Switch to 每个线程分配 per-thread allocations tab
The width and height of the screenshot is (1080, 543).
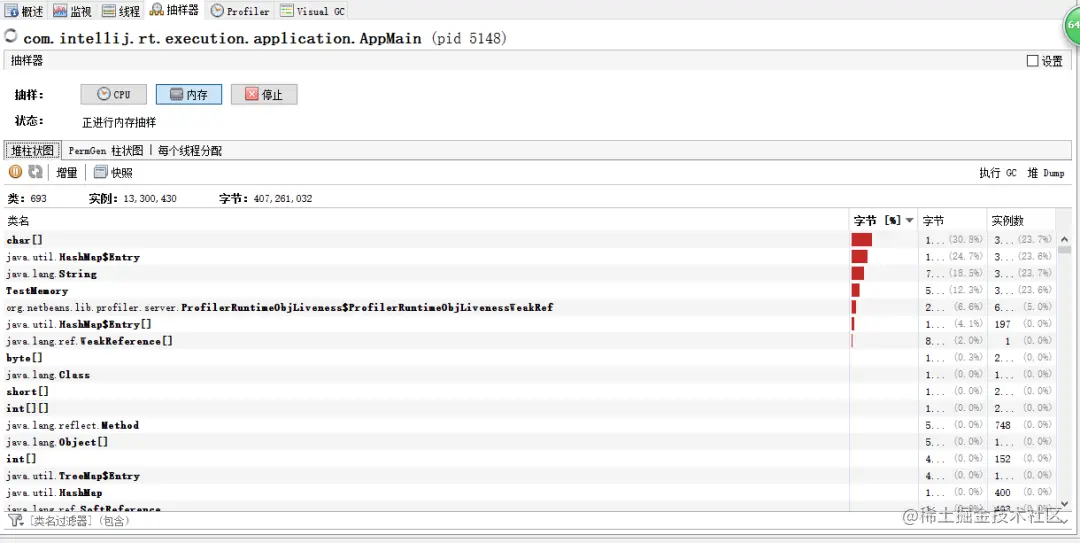click(189, 150)
